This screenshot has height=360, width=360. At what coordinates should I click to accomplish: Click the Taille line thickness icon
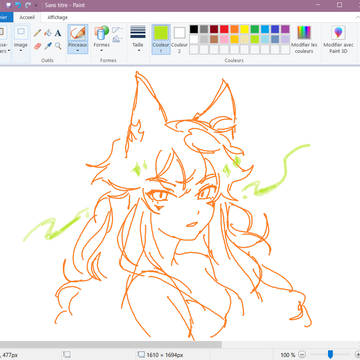point(138,32)
